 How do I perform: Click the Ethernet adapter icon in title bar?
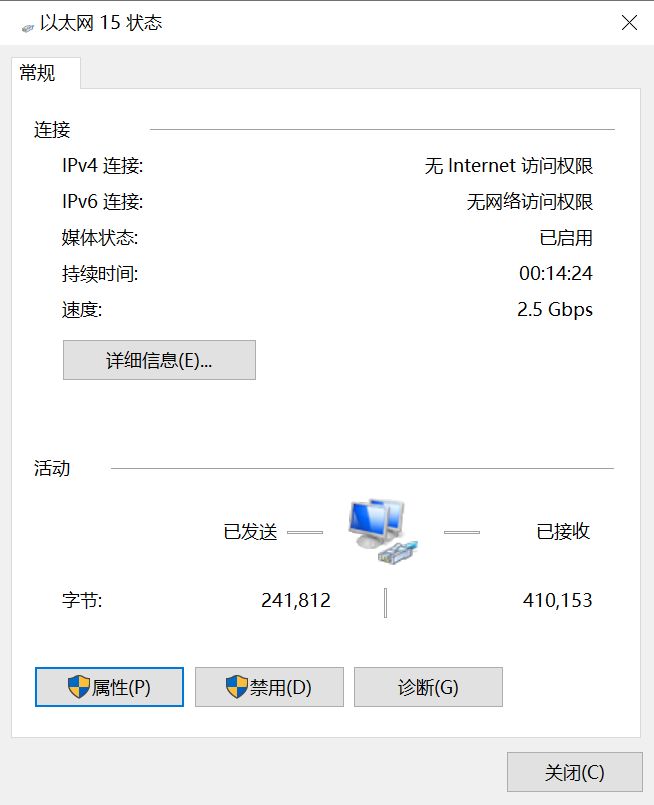(27, 28)
